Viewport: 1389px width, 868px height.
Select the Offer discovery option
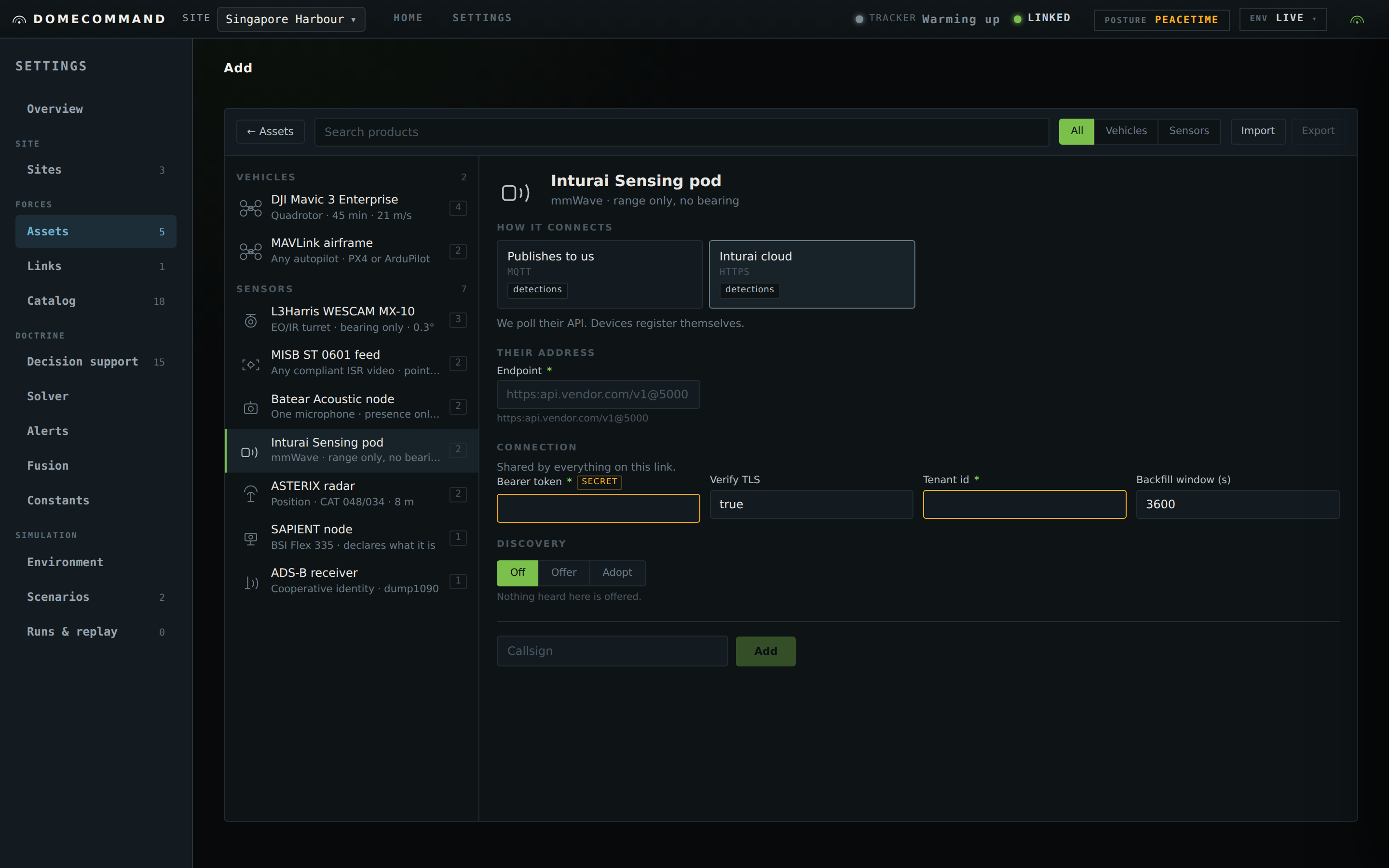564,573
